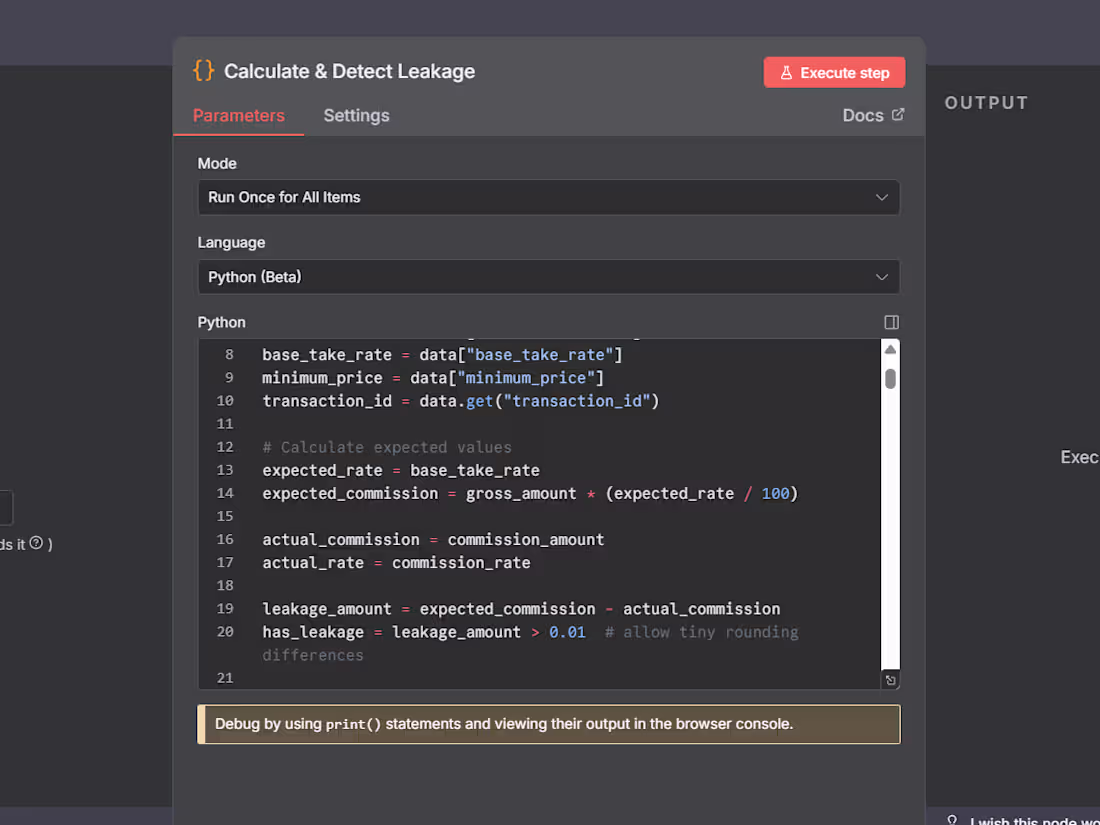Click the Execute step button
This screenshot has width=1100, height=825.
click(x=834, y=72)
